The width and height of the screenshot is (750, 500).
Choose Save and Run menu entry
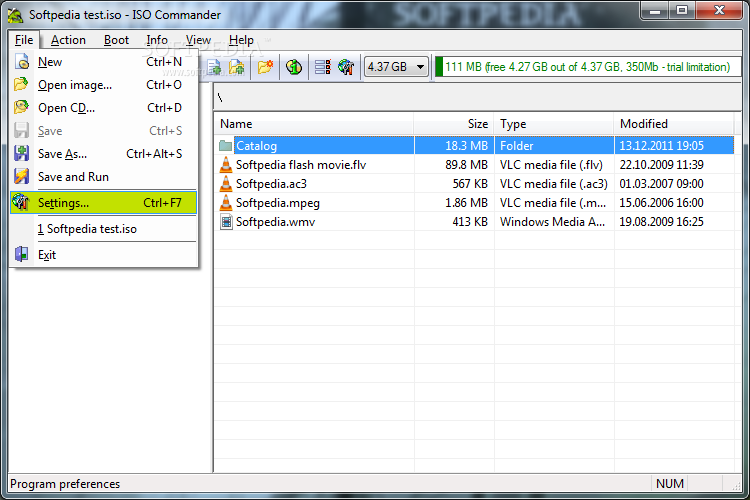pos(103,177)
